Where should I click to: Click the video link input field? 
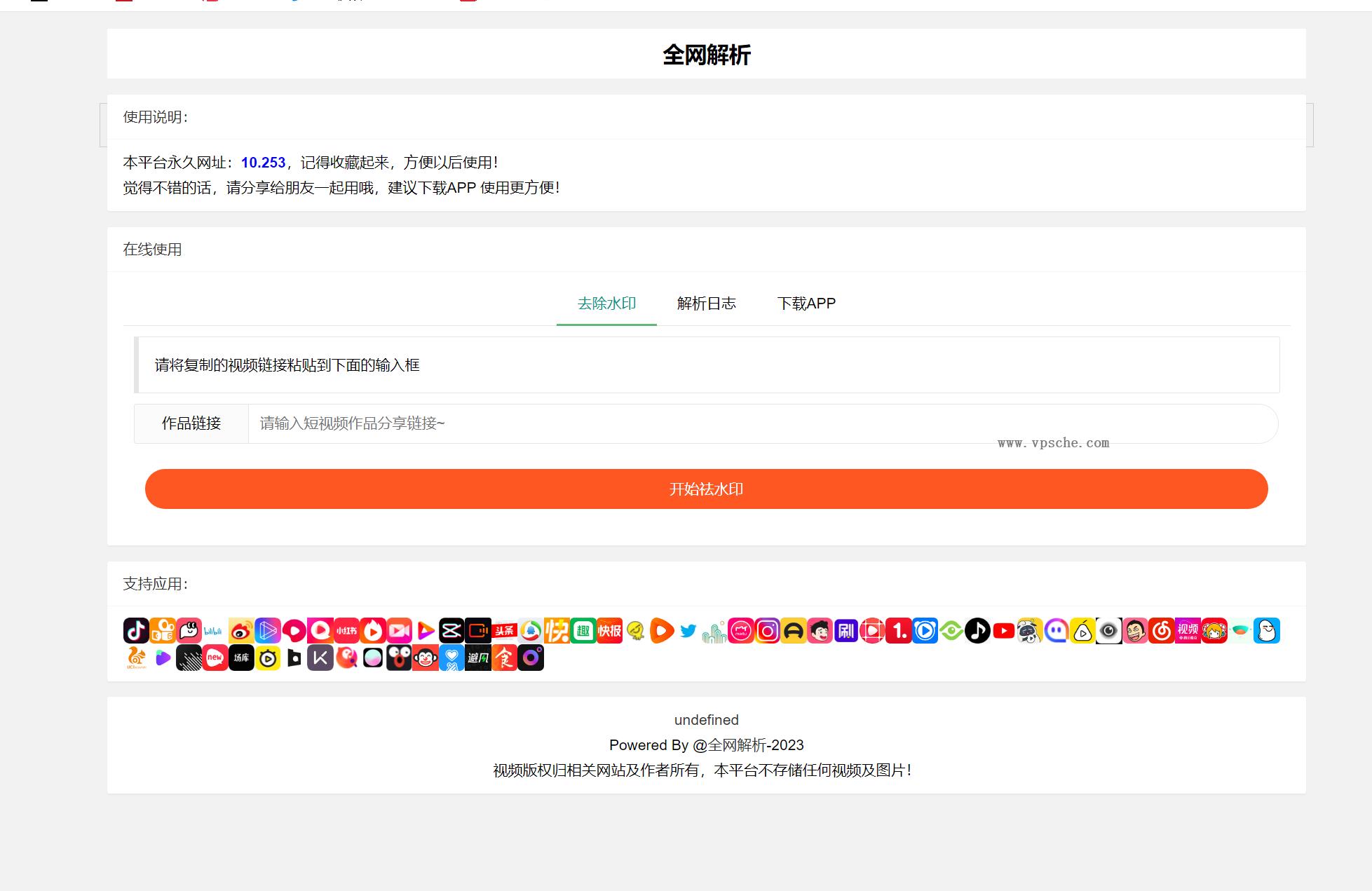[x=631, y=424]
